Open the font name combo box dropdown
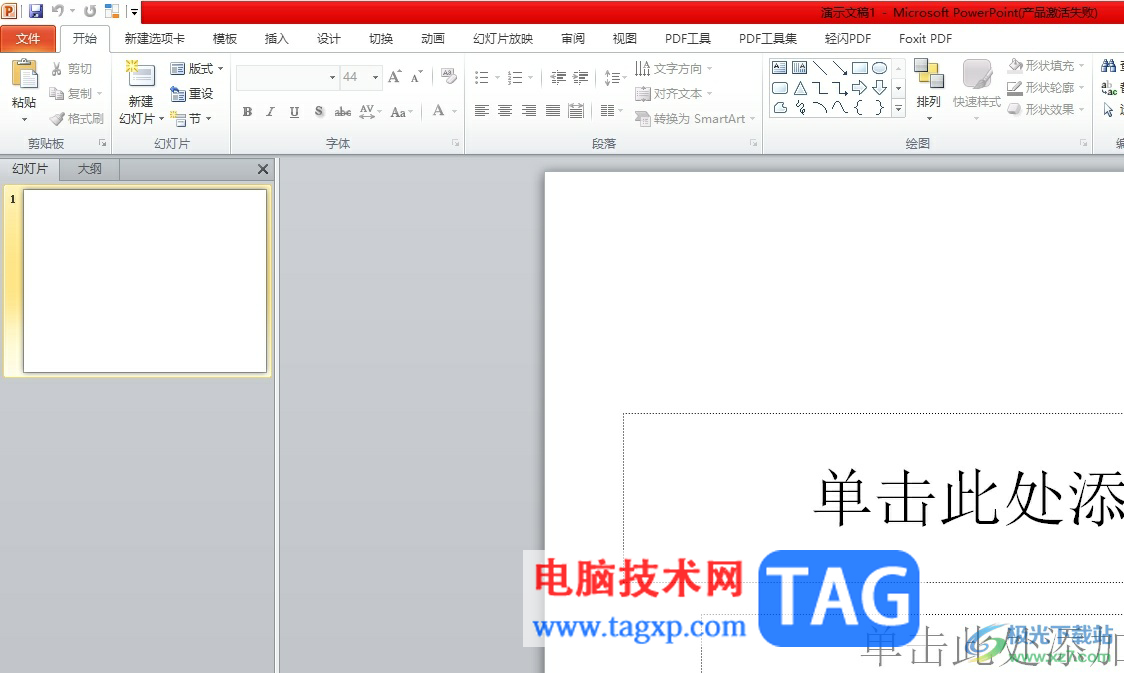This screenshot has width=1124, height=673. pyautogui.click(x=332, y=77)
